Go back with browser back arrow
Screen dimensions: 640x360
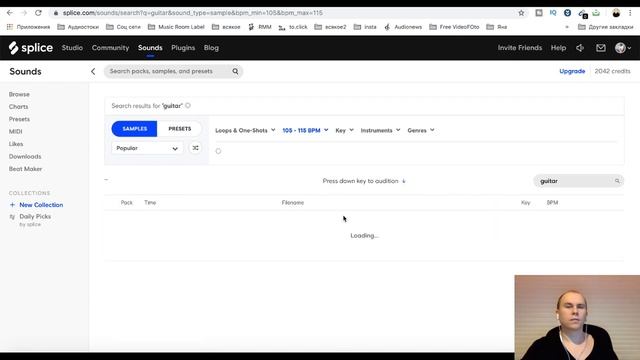coord(10,13)
